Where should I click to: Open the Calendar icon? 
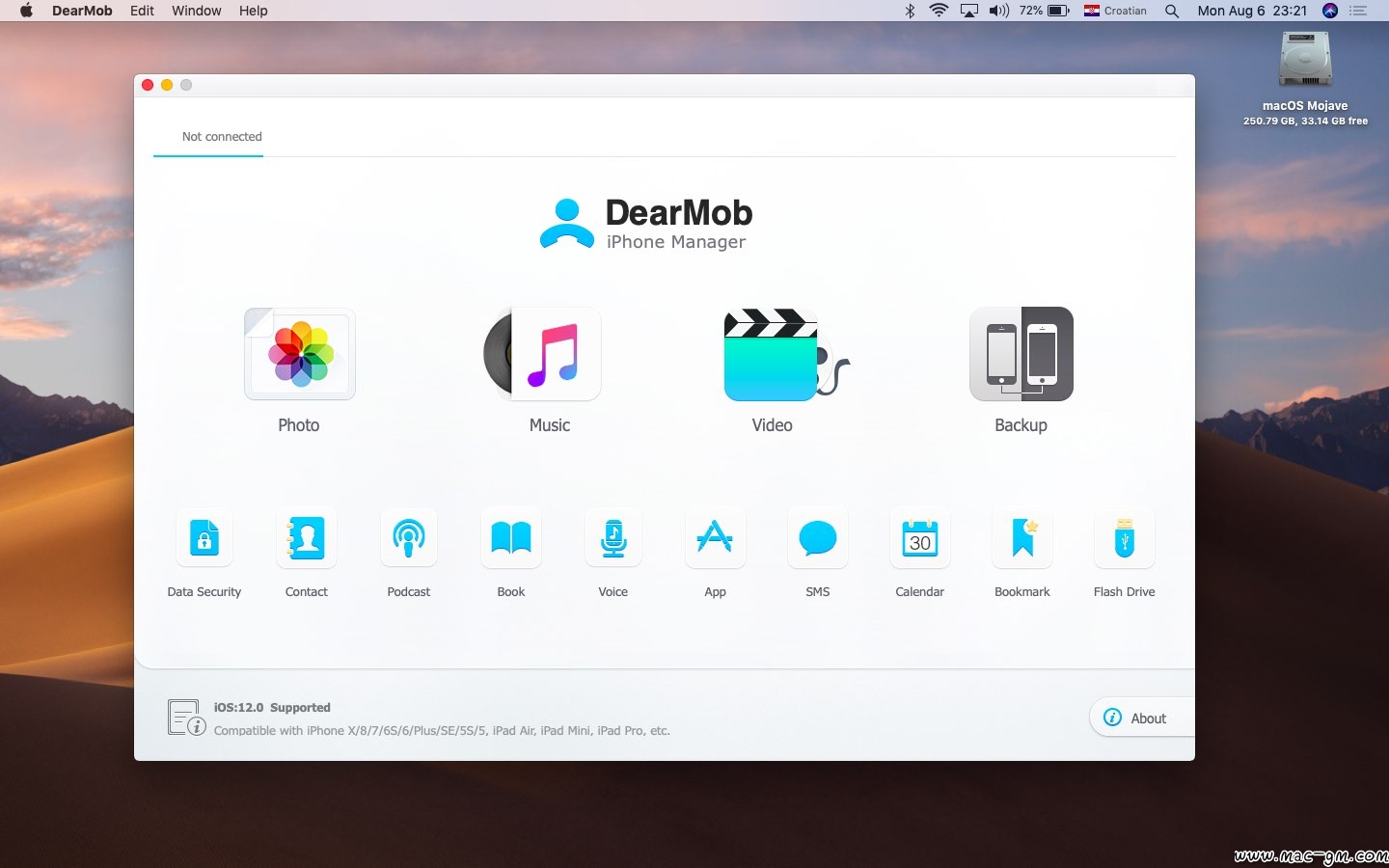[x=920, y=538]
